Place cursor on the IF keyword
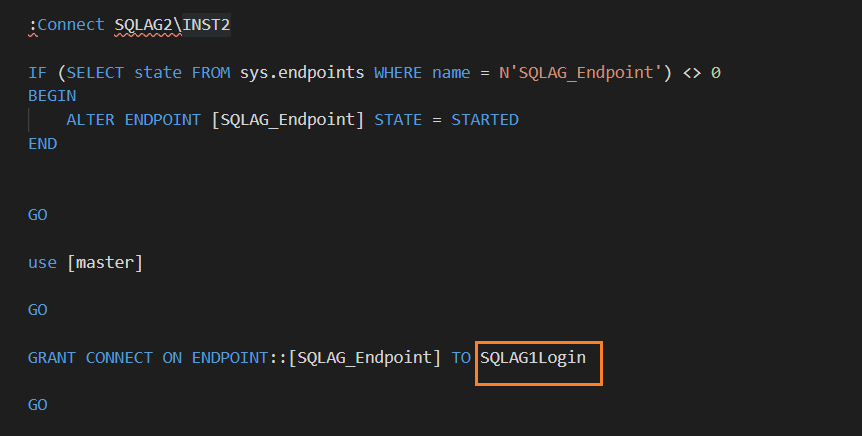This screenshot has width=862, height=436. (37, 73)
